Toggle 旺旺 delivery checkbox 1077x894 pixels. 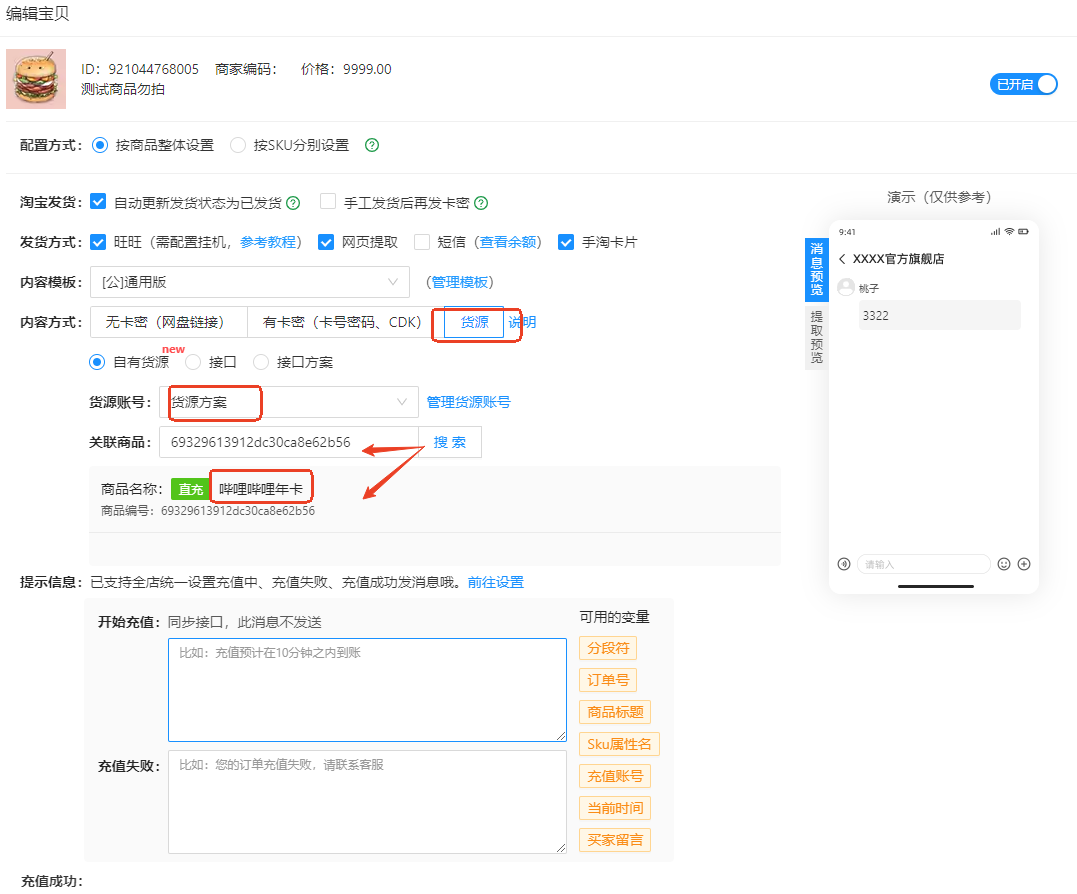click(x=98, y=242)
